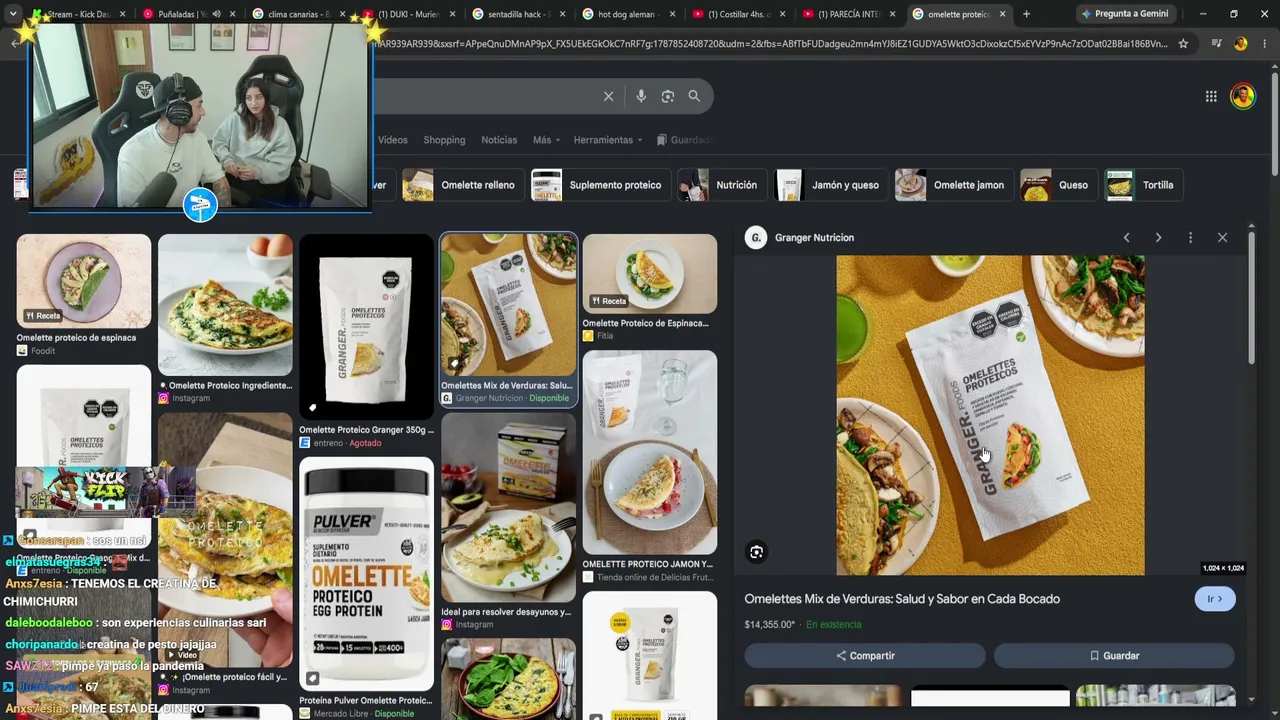Expand the Herramientas dropdown
The width and height of the screenshot is (1280, 720).
coord(608,140)
